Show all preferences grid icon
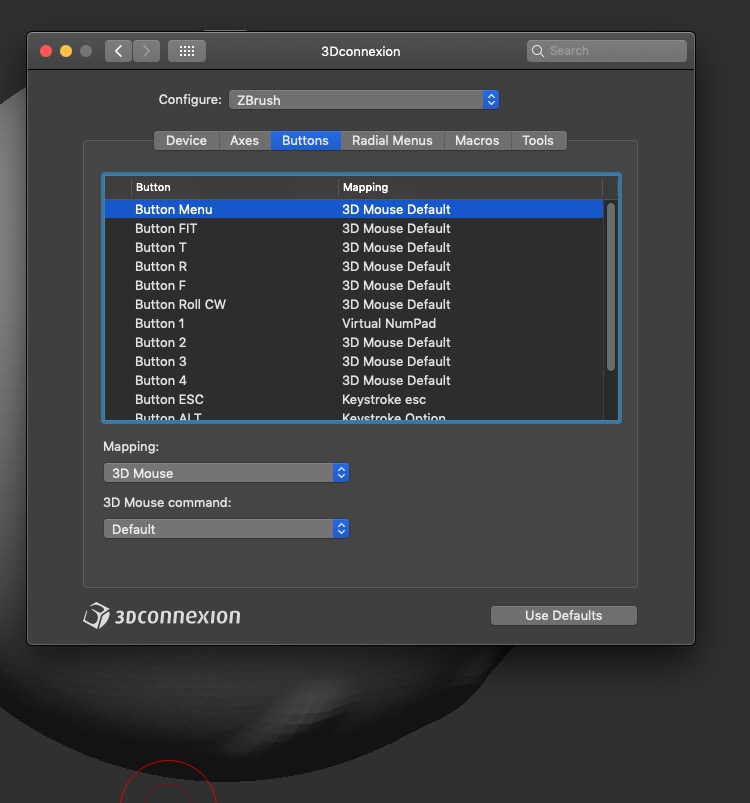Screen dimensions: 750x803 pyautogui.click(x=187, y=51)
